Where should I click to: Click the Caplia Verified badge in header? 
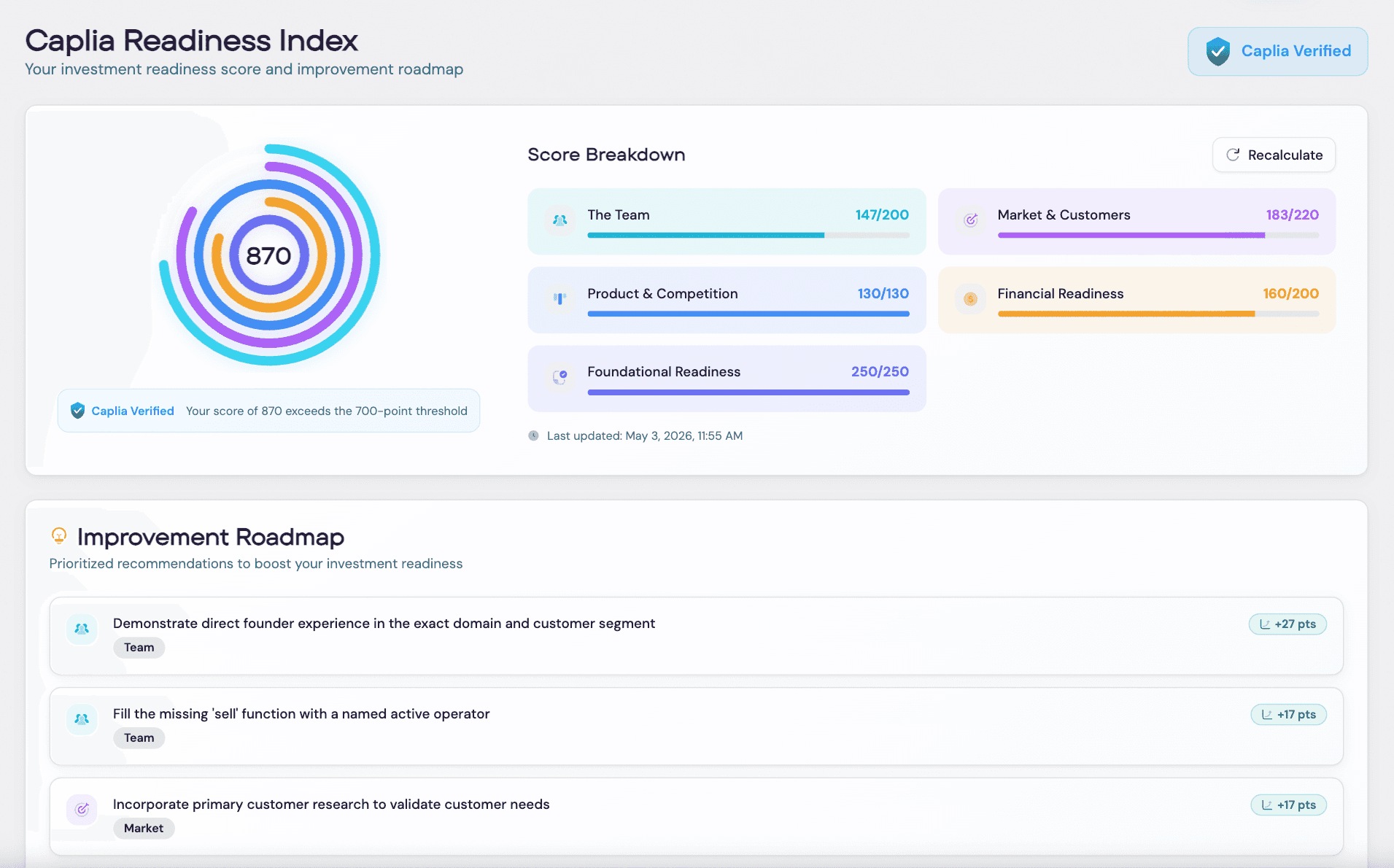click(1277, 51)
